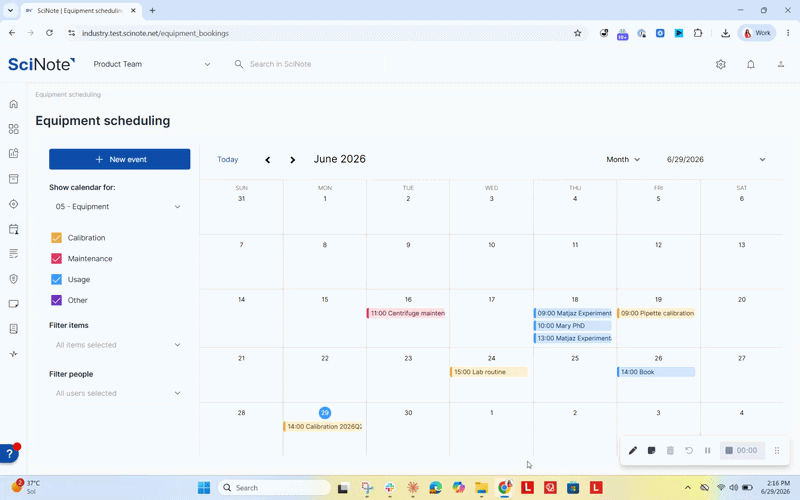Open File Explorer from taskbar
The height and width of the screenshot is (500, 800).
pos(481,488)
